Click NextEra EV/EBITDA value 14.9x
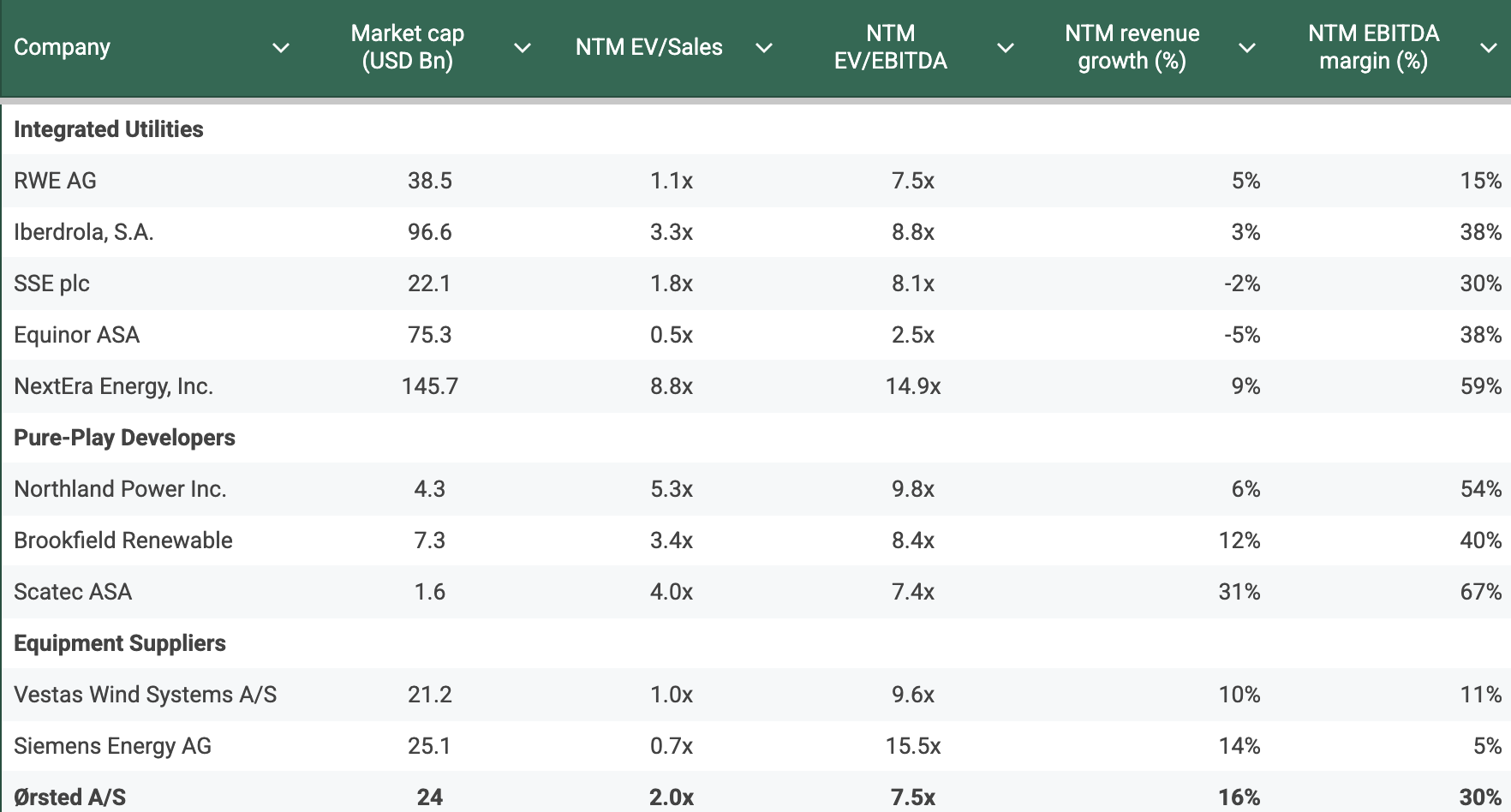This screenshot has height=812, width=1511. (913, 386)
